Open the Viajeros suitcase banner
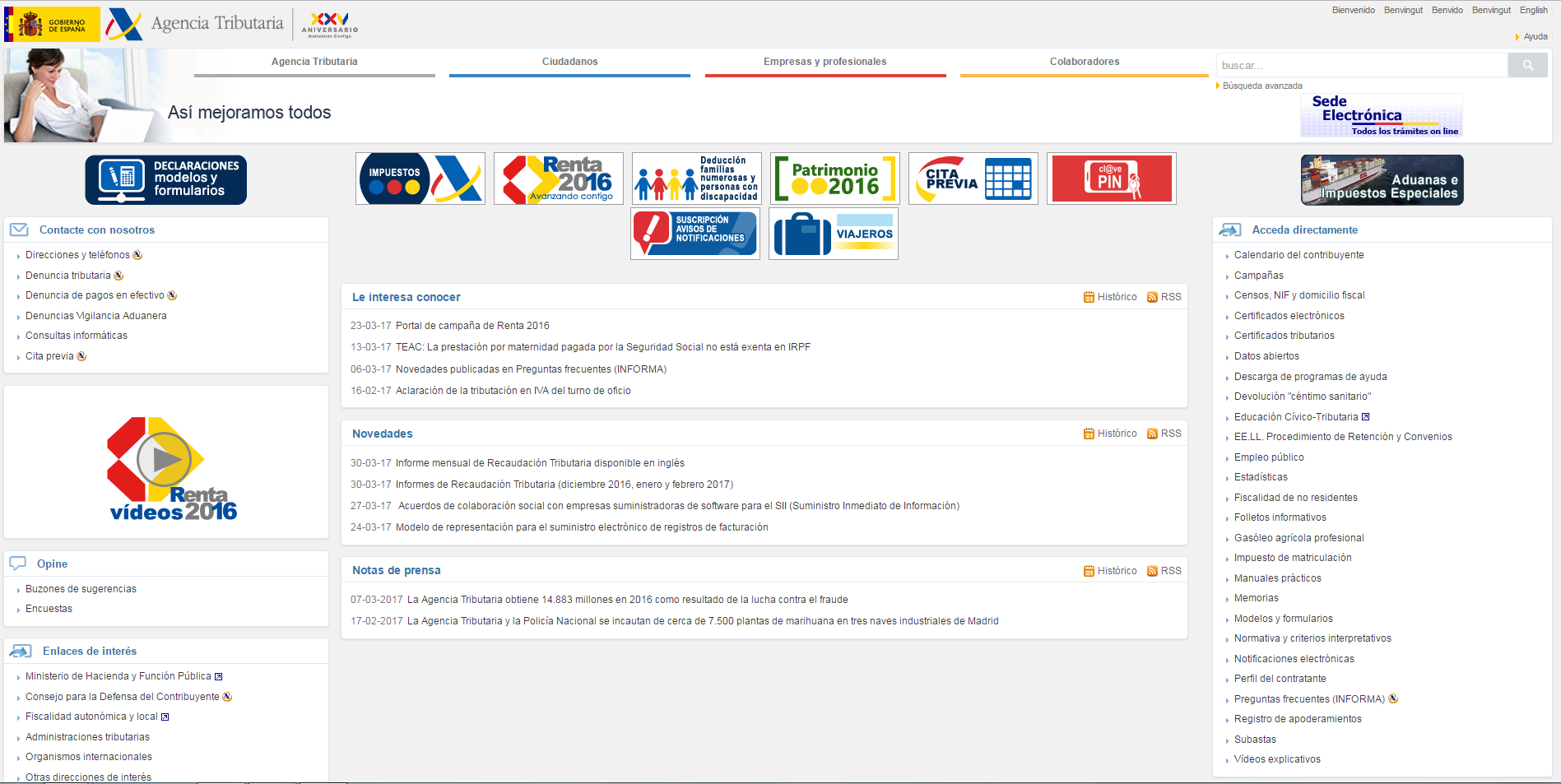The width and height of the screenshot is (1561, 784). (834, 234)
